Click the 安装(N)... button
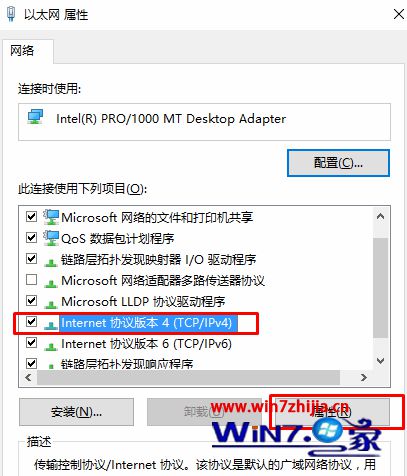The height and width of the screenshot is (476, 407). point(76,412)
